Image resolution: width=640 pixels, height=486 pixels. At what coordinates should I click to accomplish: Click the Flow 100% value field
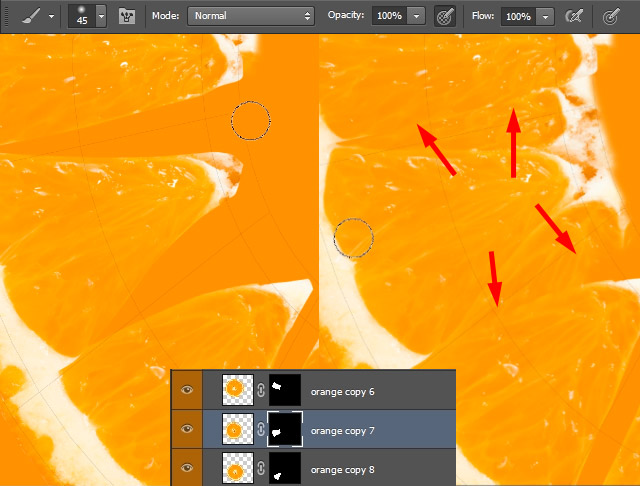coord(518,17)
